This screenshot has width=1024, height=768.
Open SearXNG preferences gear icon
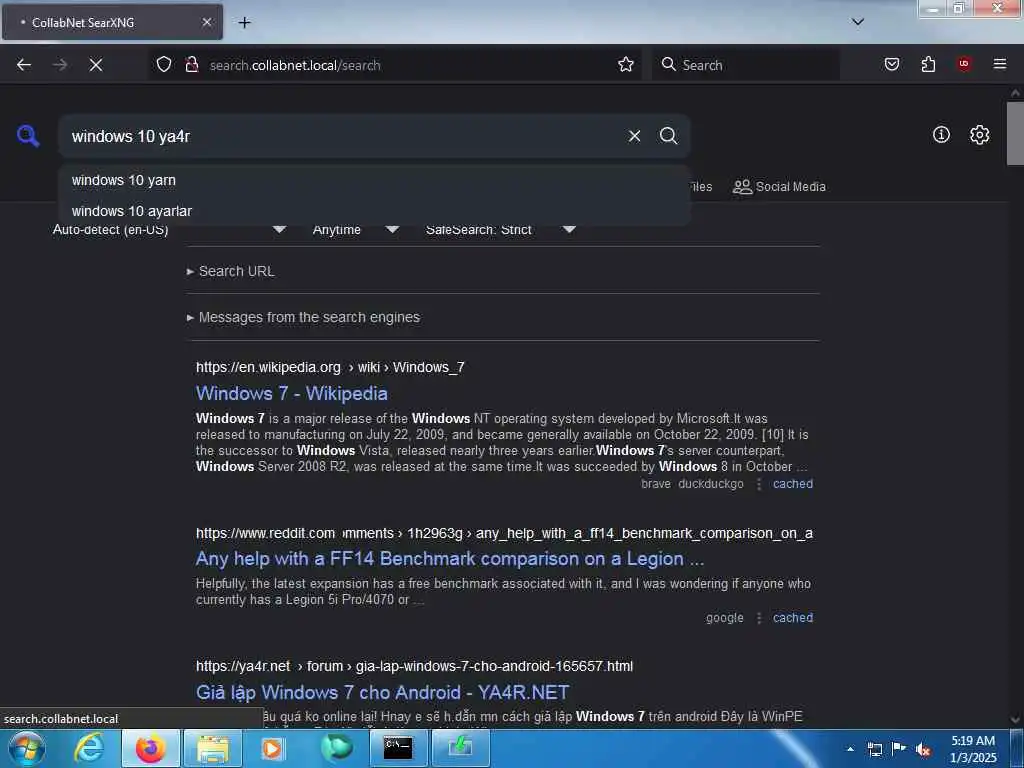[979, 135]
